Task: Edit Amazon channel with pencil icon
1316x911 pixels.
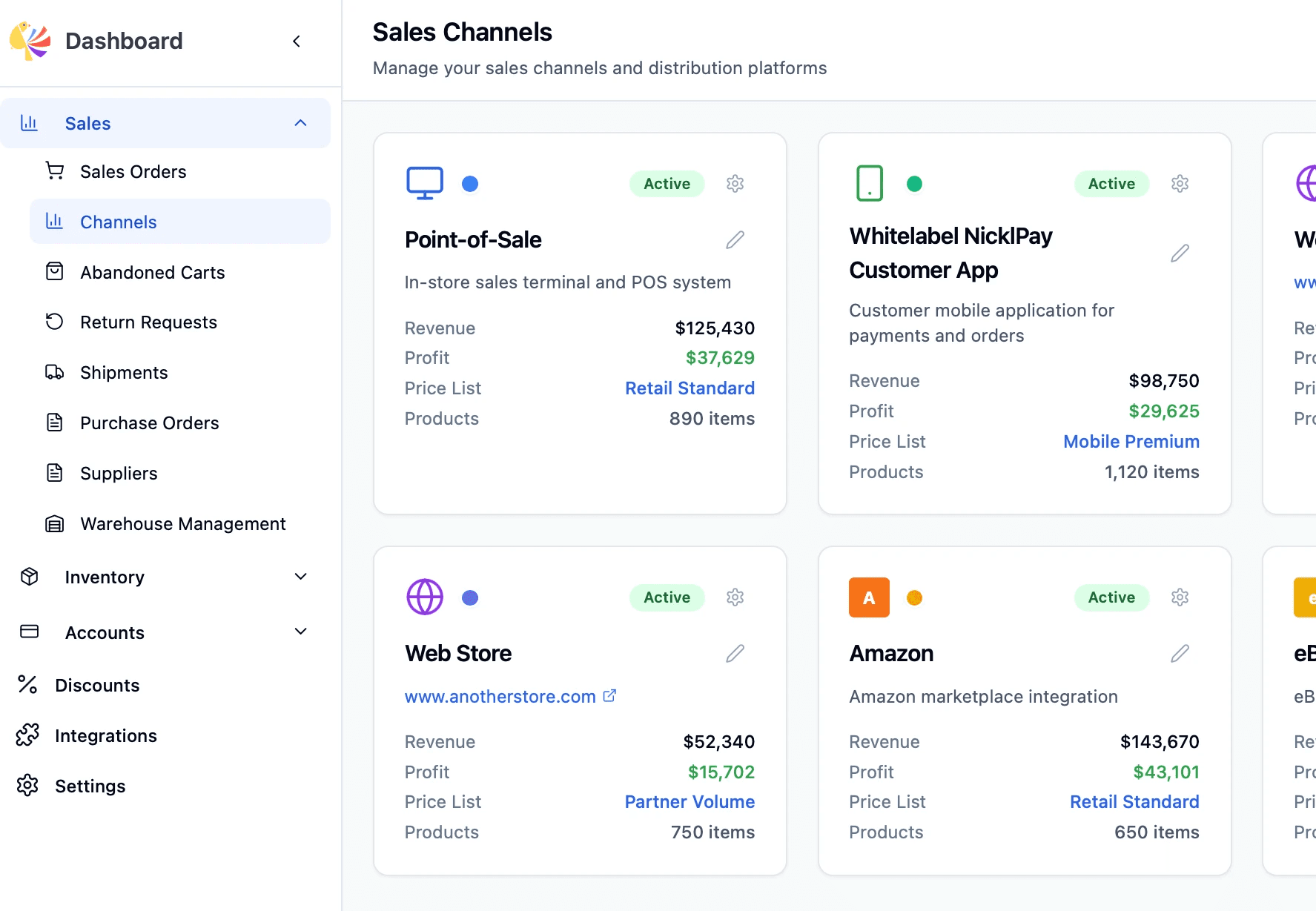Action: (x=1180, y=653)
